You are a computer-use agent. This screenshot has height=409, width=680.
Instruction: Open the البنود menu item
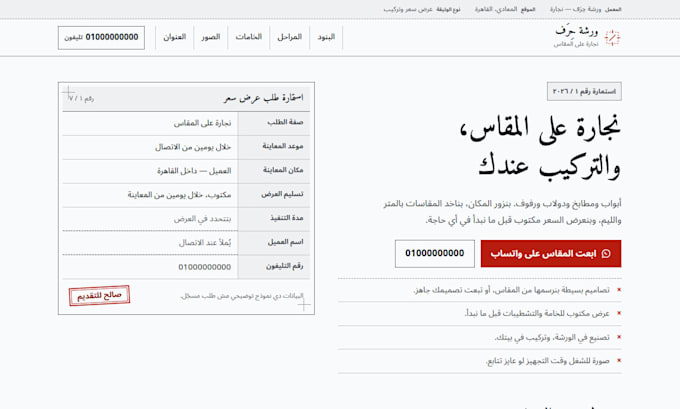pos(326,37)
